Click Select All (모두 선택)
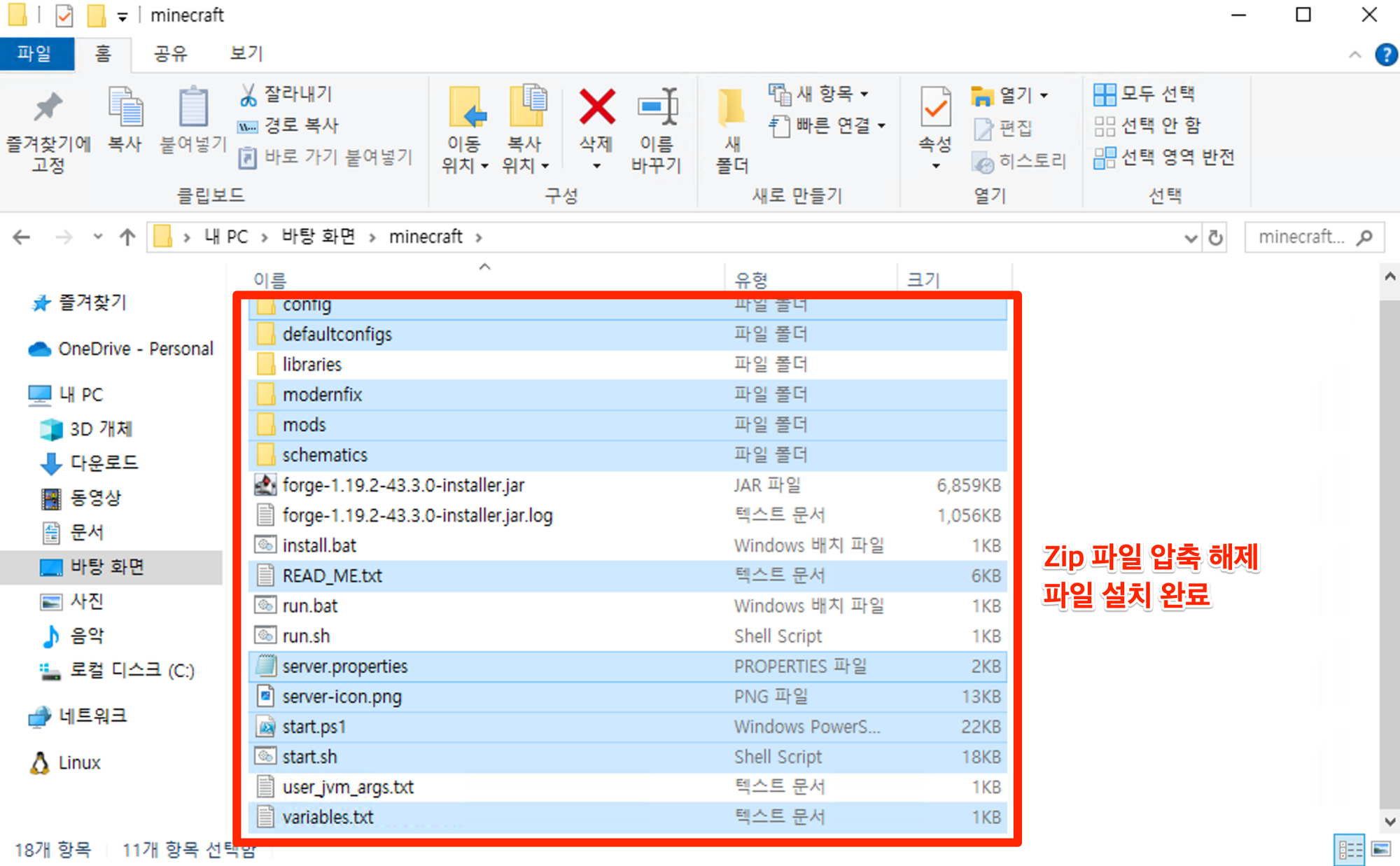 (1145, 94)
